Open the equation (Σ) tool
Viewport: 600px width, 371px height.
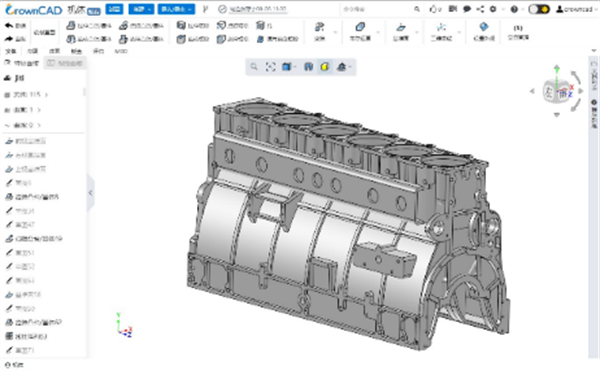point(518,28)
